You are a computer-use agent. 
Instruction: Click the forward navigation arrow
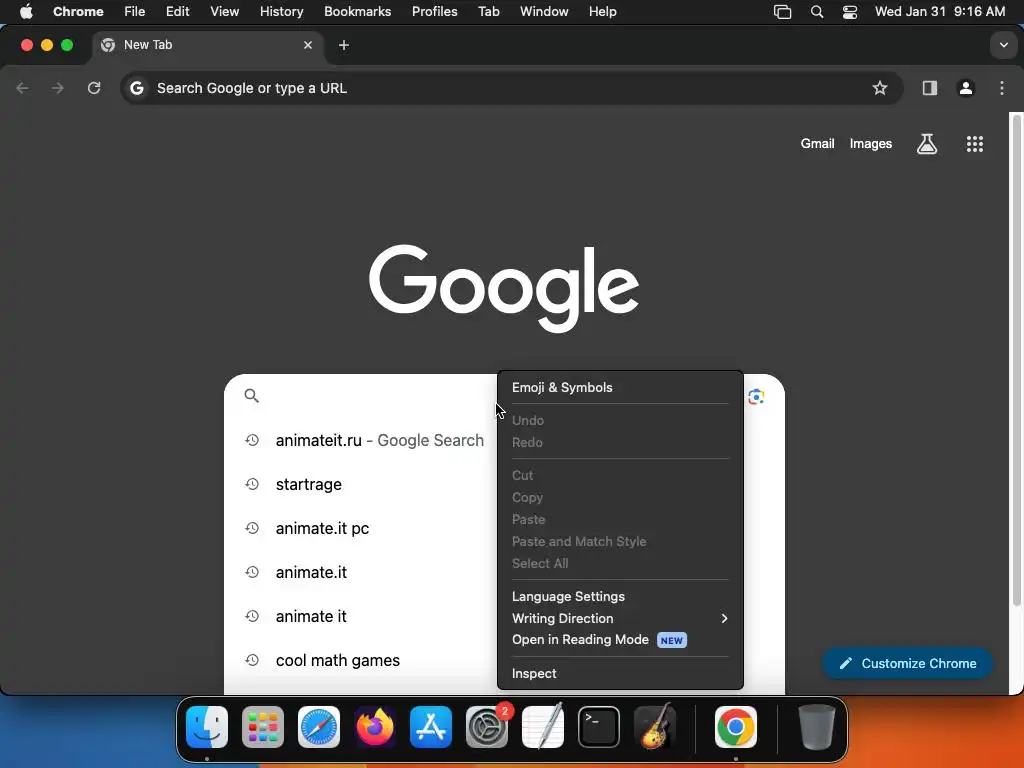58,88
